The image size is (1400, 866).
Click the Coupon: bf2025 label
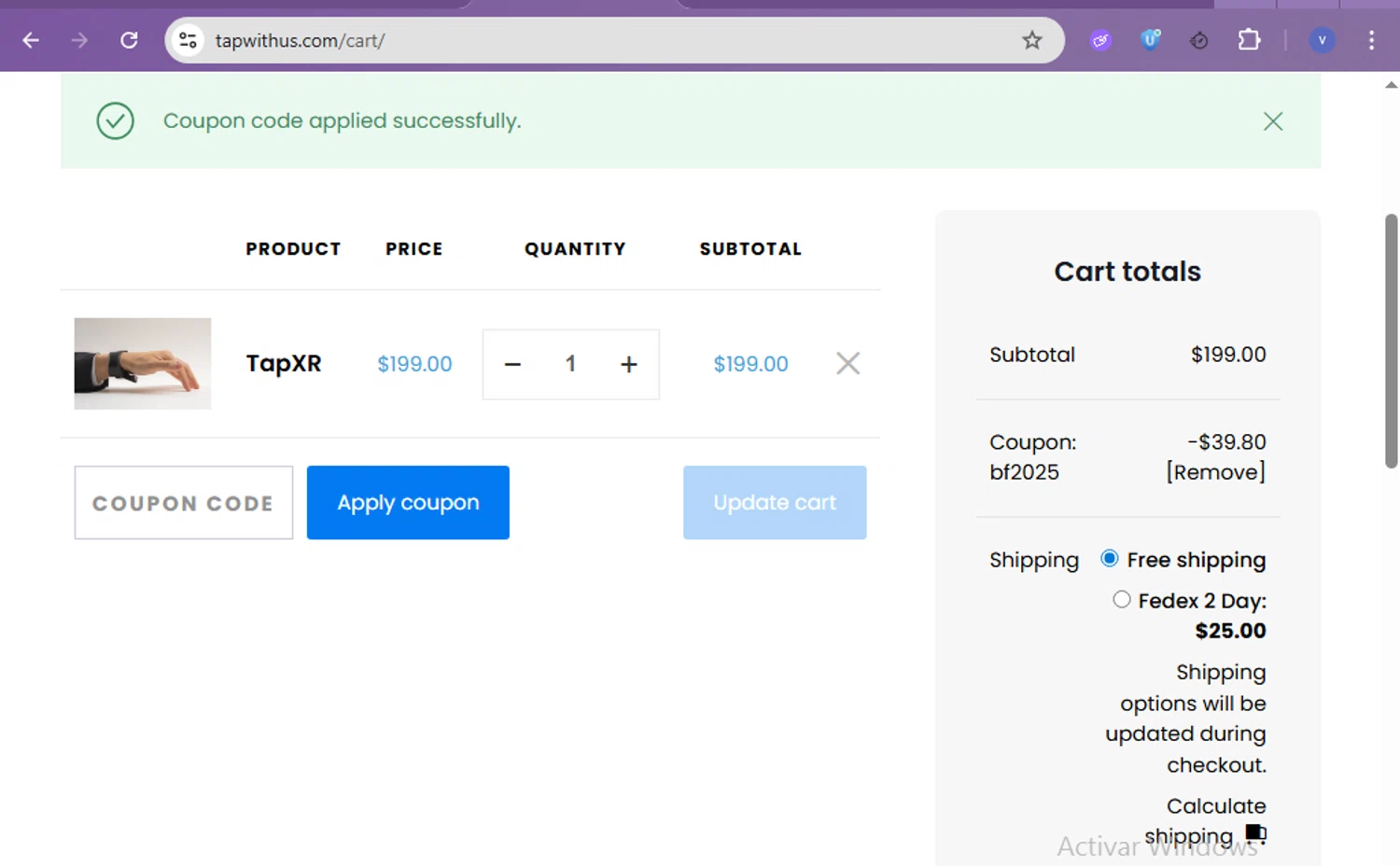1032,457
